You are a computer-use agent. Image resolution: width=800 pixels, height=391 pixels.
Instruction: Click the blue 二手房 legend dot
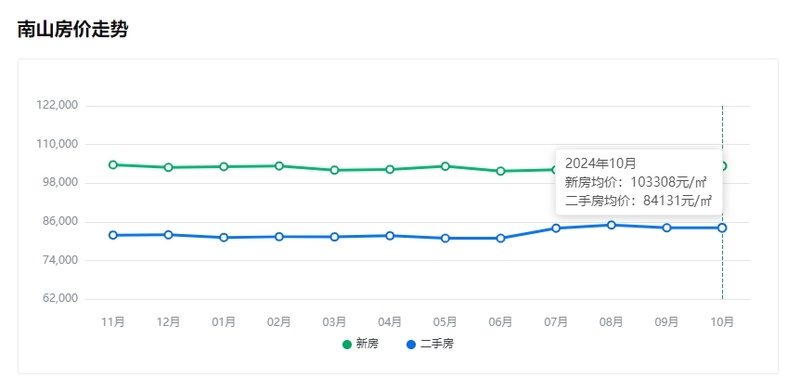411,345
